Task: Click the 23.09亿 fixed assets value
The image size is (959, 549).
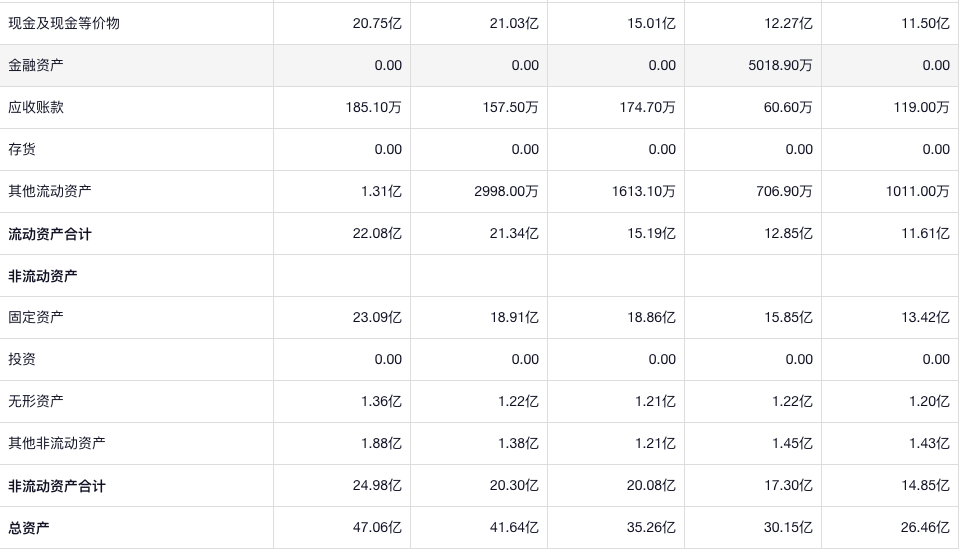Action: pyautogui.click(x=381, y=317)
